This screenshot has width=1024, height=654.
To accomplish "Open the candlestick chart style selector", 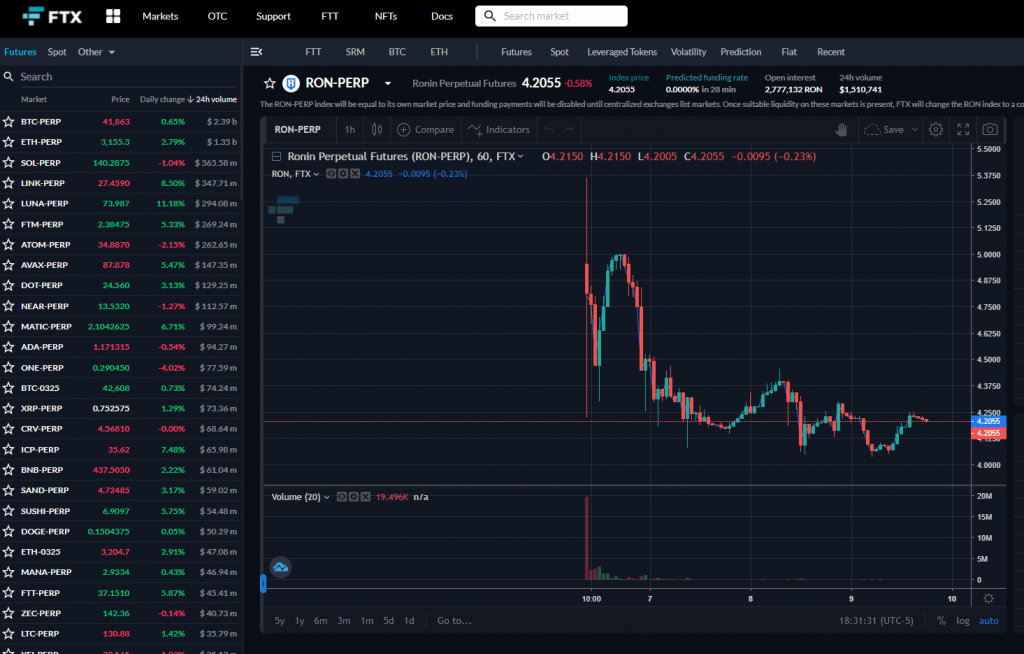I will click(x=377, y=129).
